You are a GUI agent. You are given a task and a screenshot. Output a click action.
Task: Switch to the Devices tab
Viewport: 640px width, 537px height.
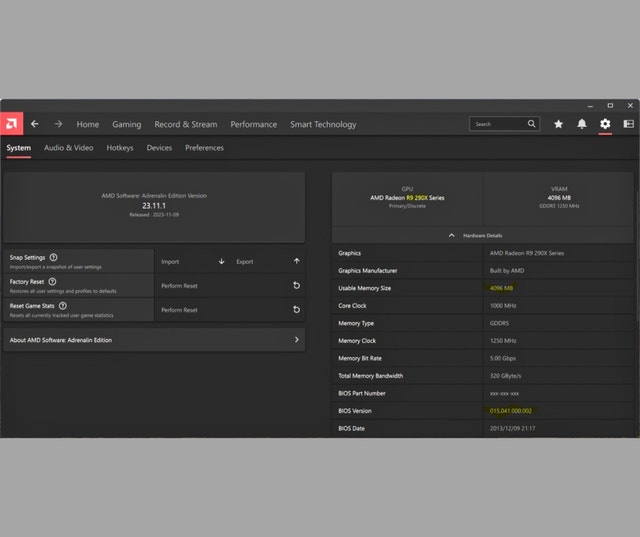click(159, 148)
